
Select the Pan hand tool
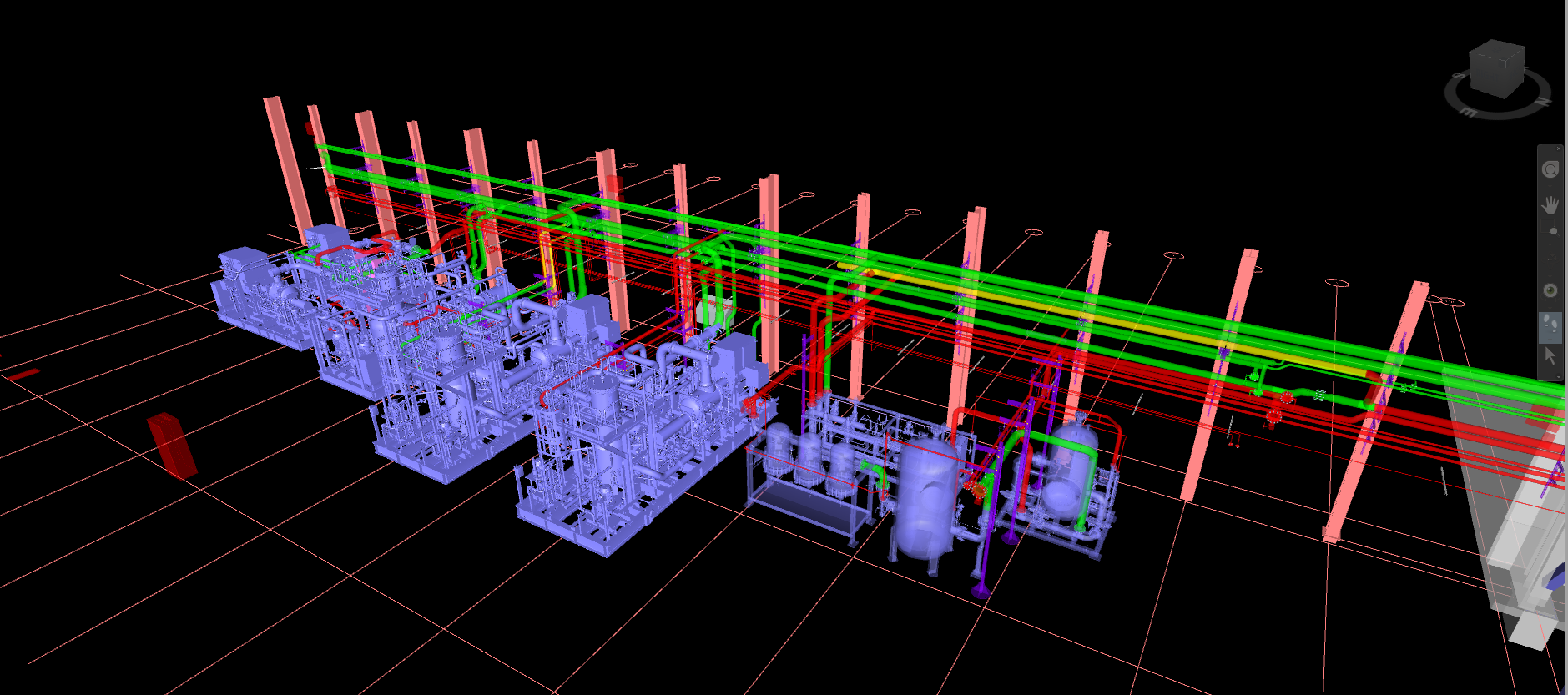click(1550, 204)
